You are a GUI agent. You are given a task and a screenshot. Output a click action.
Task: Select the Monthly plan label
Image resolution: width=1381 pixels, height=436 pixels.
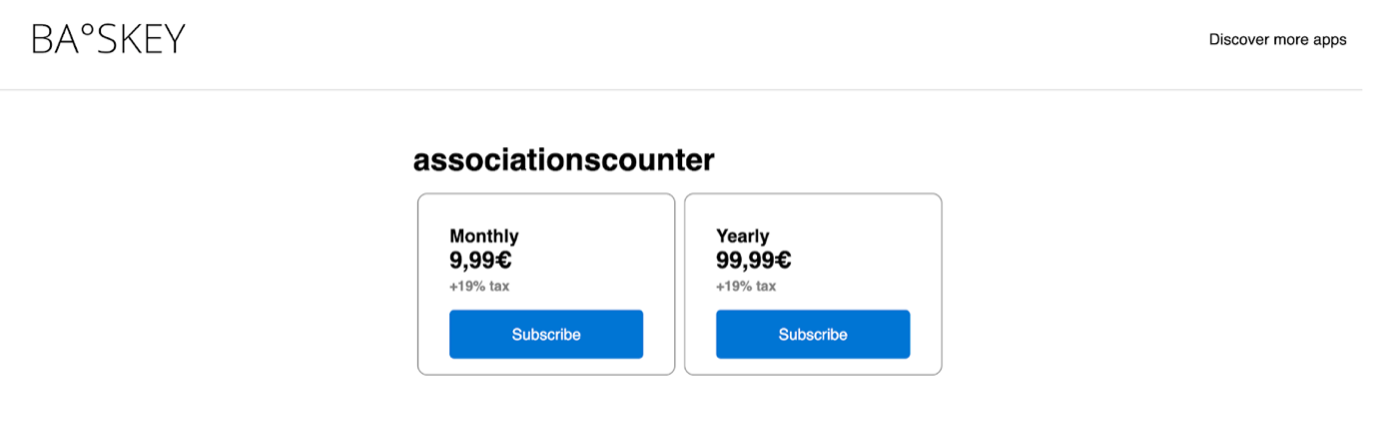(x=484, y=236)
